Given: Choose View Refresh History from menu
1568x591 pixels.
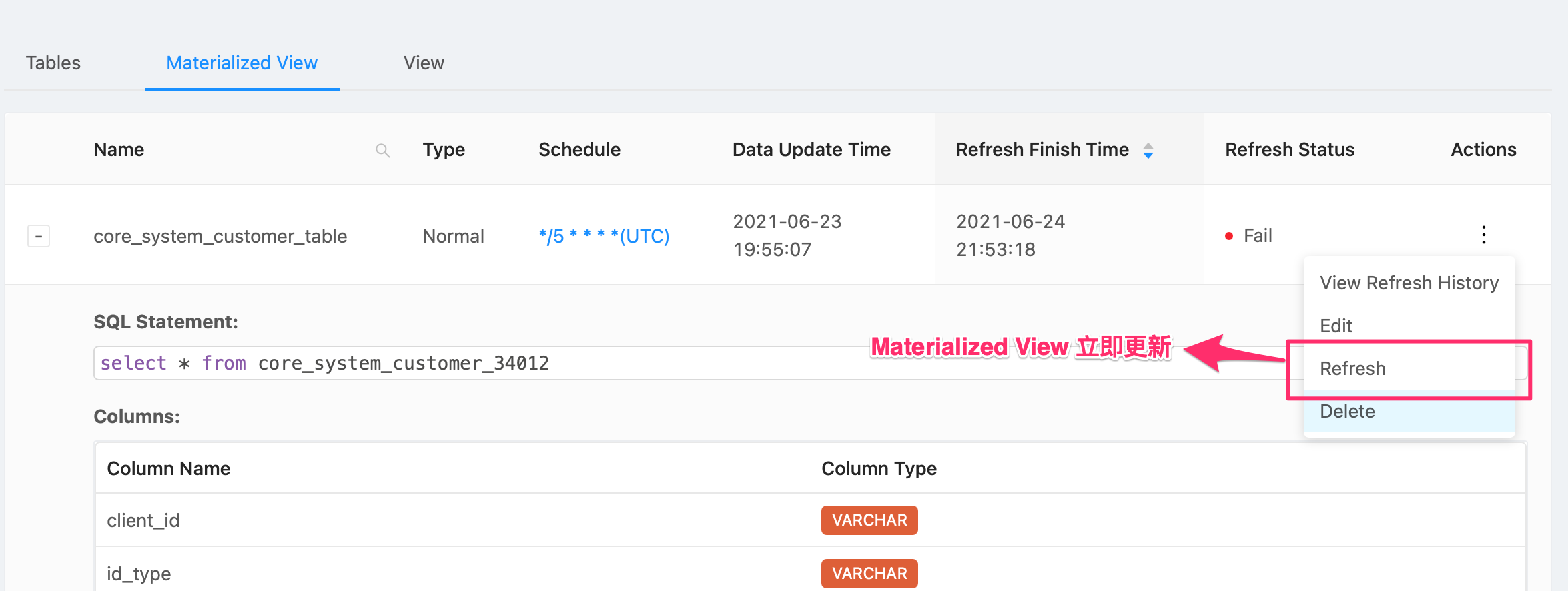Looking at the screenshot, I should [1409, 283].
